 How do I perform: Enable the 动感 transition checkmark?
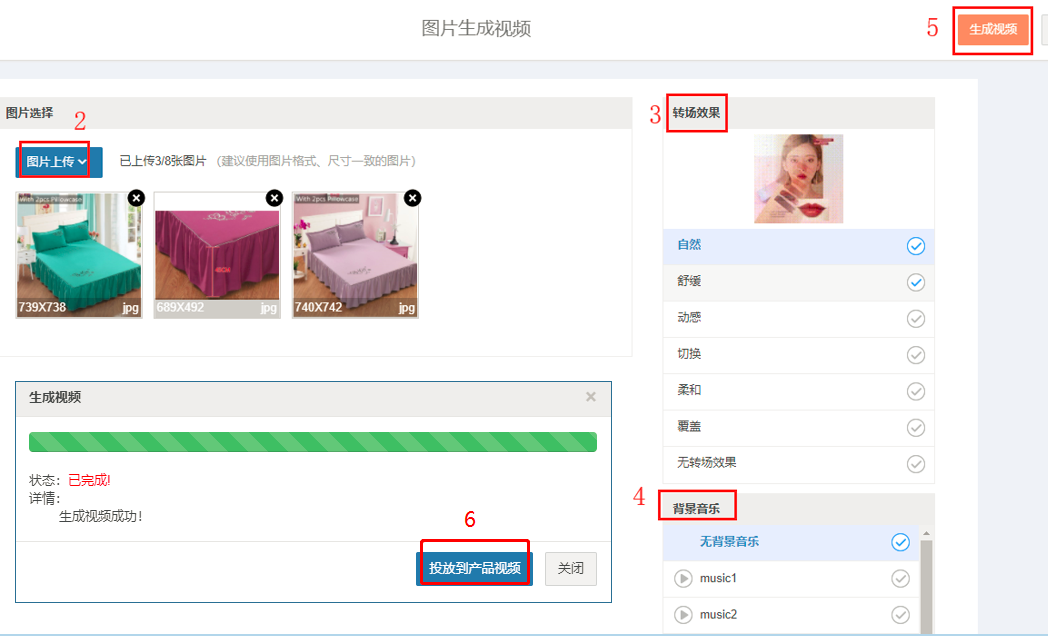pyautogui.click(x=915, y=319)
